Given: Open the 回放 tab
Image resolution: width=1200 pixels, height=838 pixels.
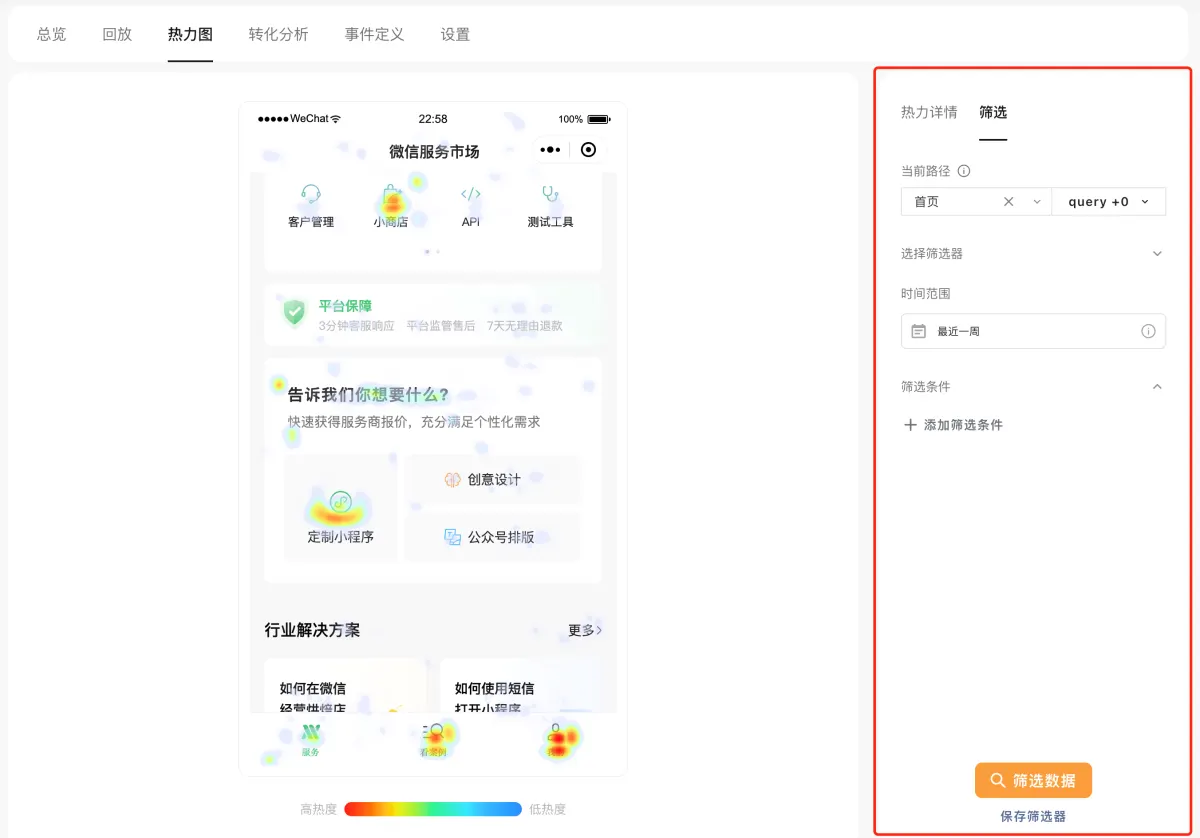Looking at the screenshot, I should 117,34.
